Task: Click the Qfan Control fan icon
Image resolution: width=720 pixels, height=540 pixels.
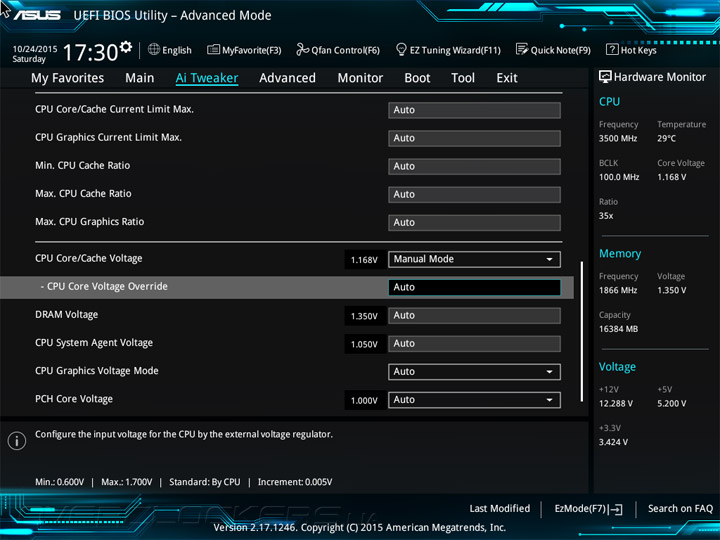Action: [x=302, y=49]
